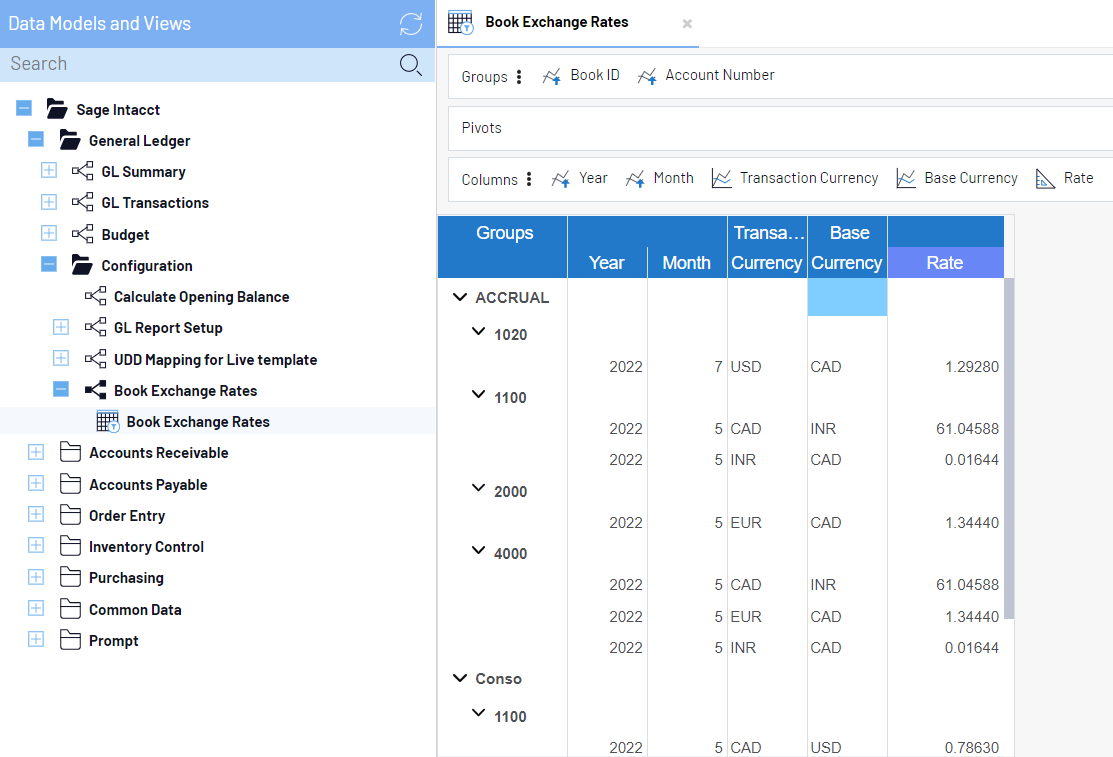Open the Groups three-dot options menu
This screenshot has height=757, width=1113.
click(519, 77)
